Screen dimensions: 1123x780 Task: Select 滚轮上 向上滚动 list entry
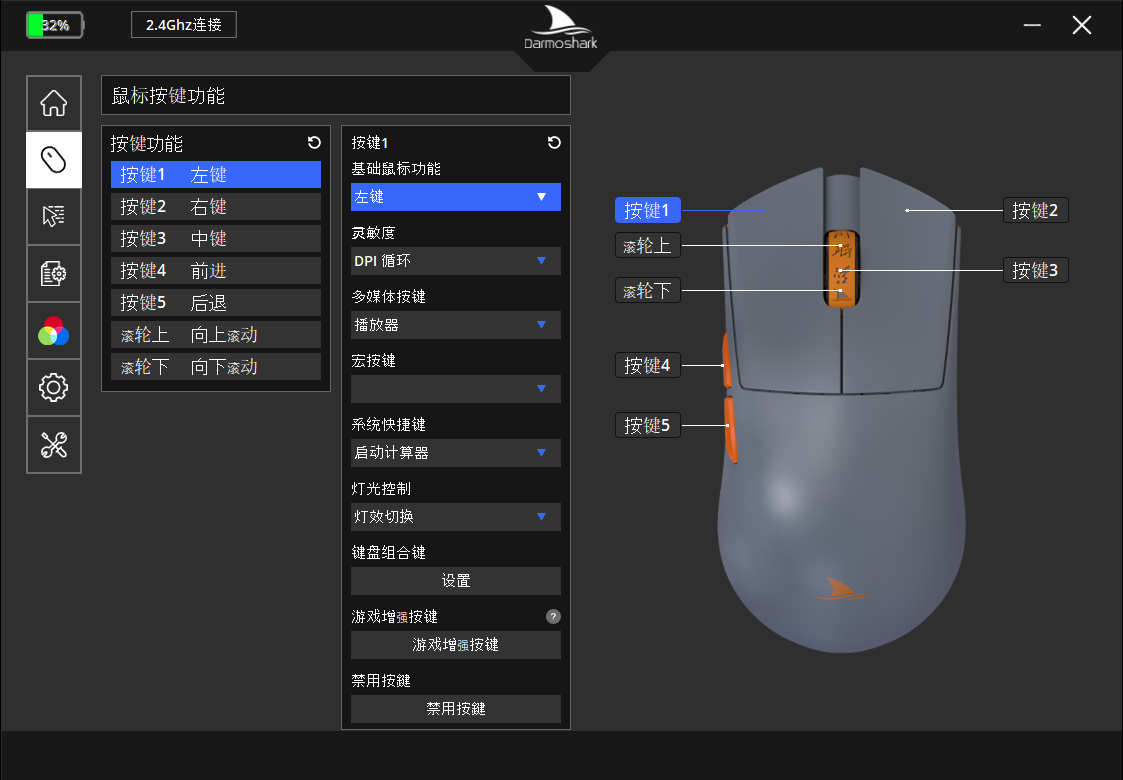pyautogui.click(x=216, y=334)
